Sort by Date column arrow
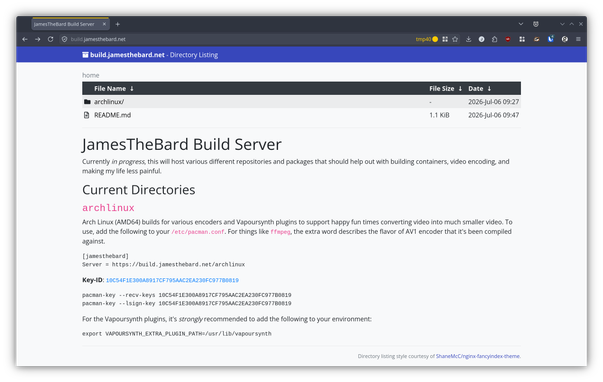This screenshot has height=382, width=603. point(489,89)
